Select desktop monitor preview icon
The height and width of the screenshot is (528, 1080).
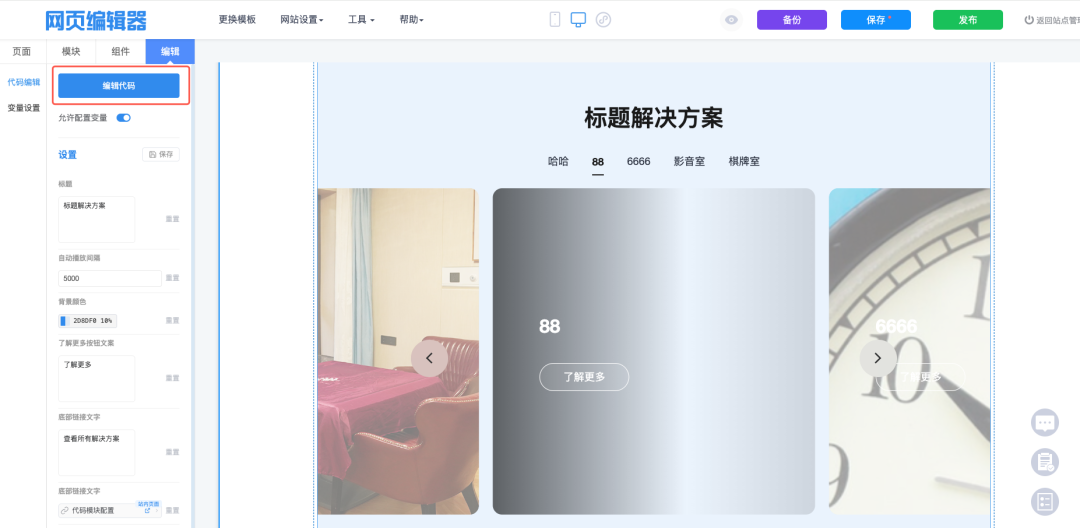click(579, 19)
